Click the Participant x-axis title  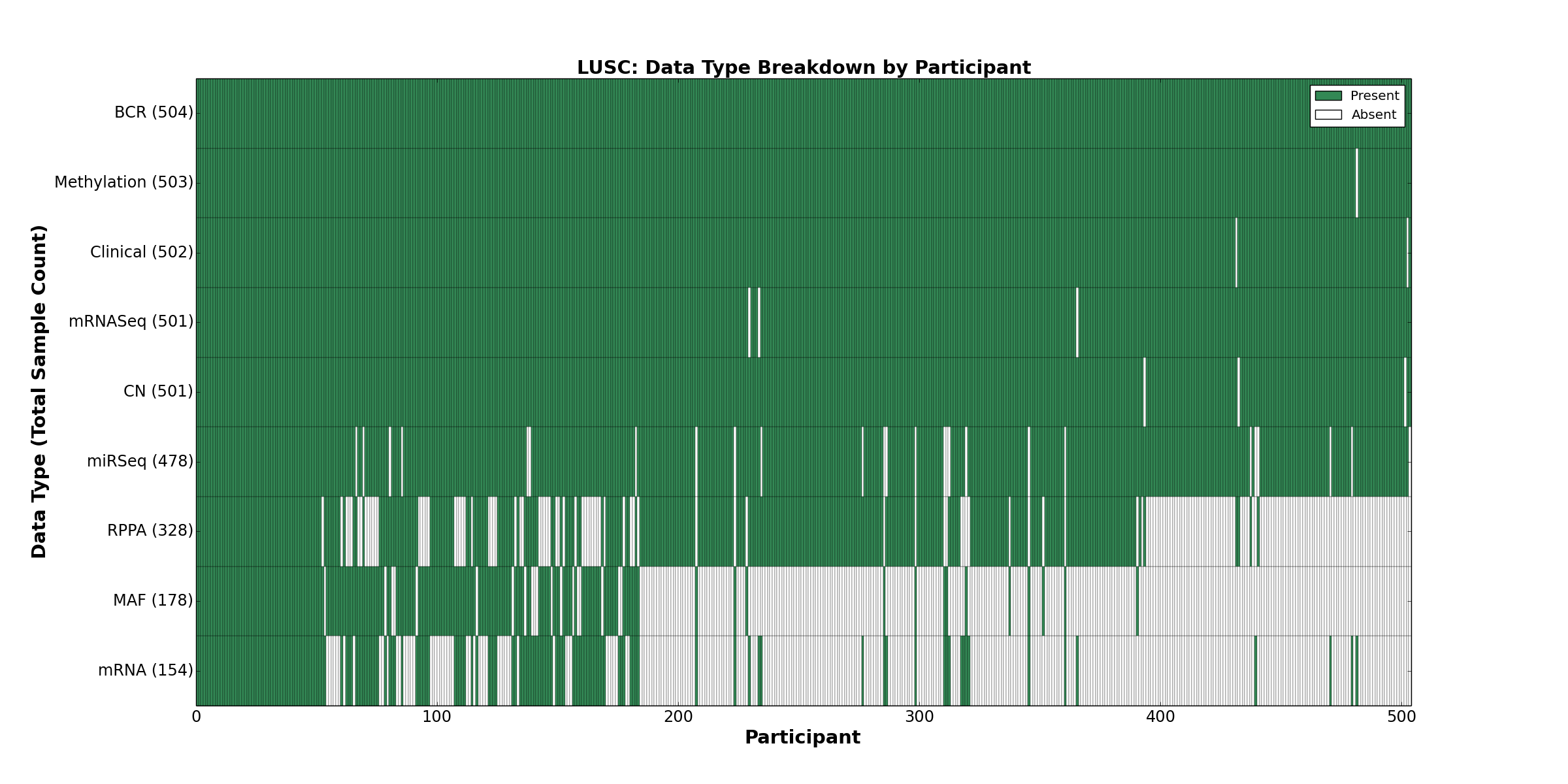[802, 738]
